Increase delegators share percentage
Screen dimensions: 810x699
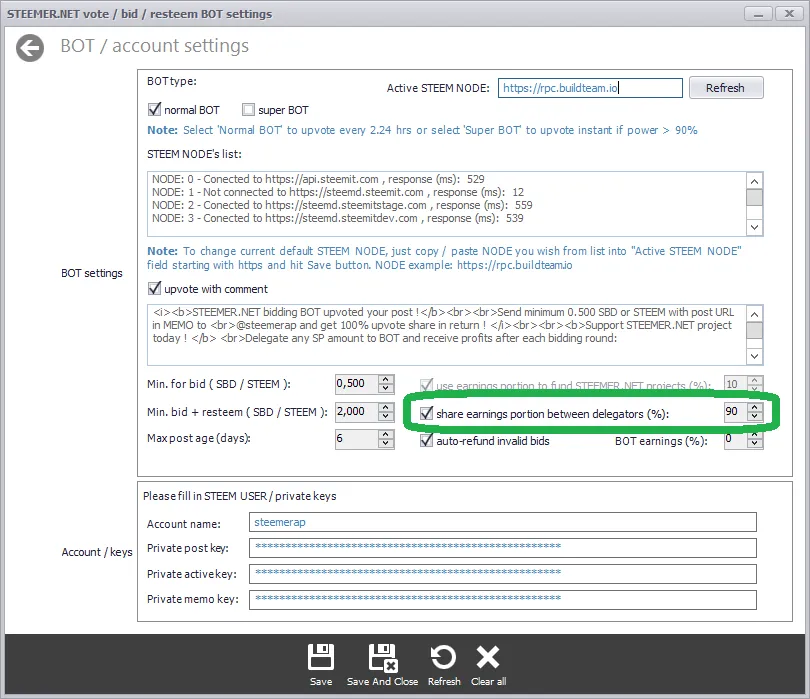tap(755, 408)
